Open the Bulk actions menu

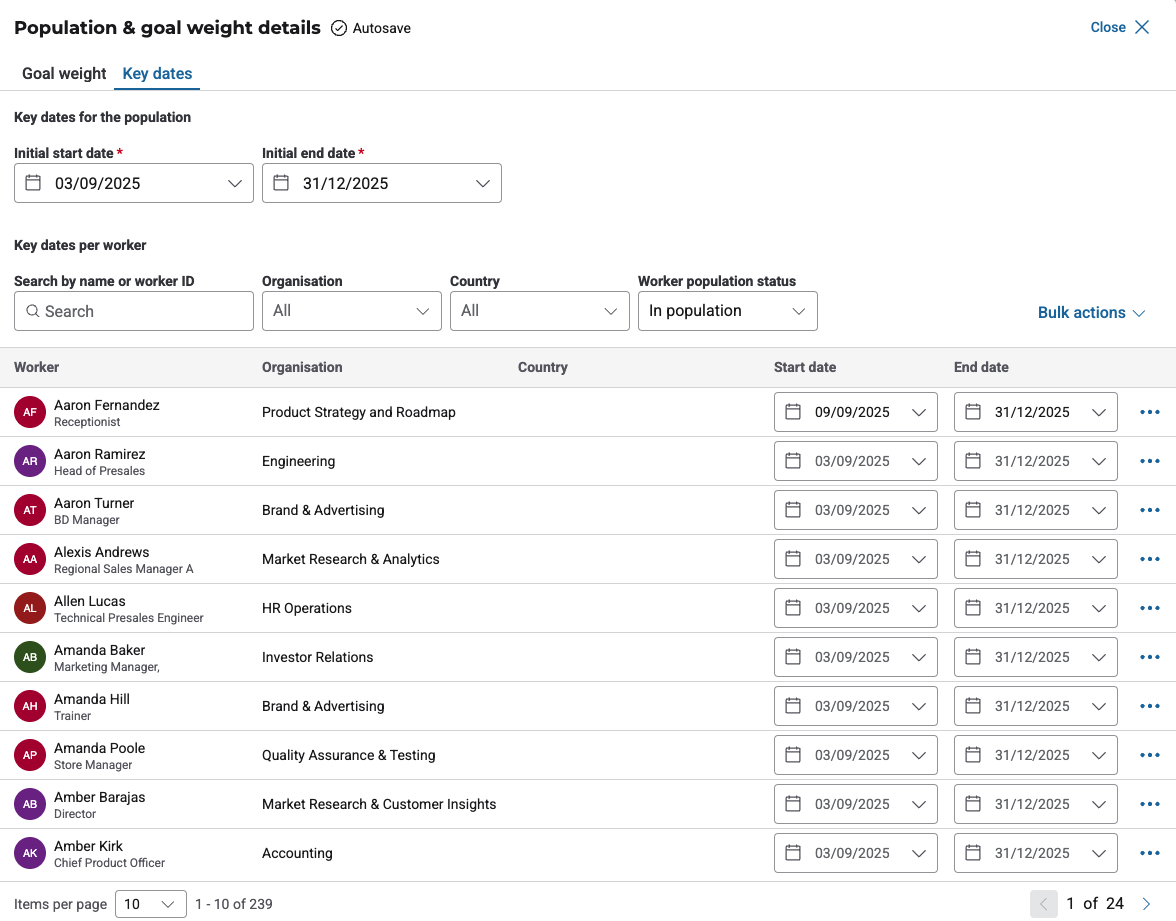pyautogui.click(x=1091, y=313)
